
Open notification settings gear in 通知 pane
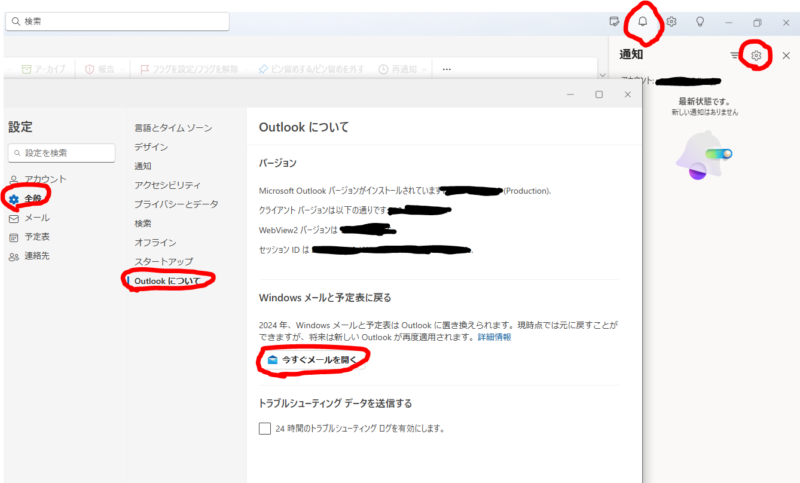coord(756,55)
